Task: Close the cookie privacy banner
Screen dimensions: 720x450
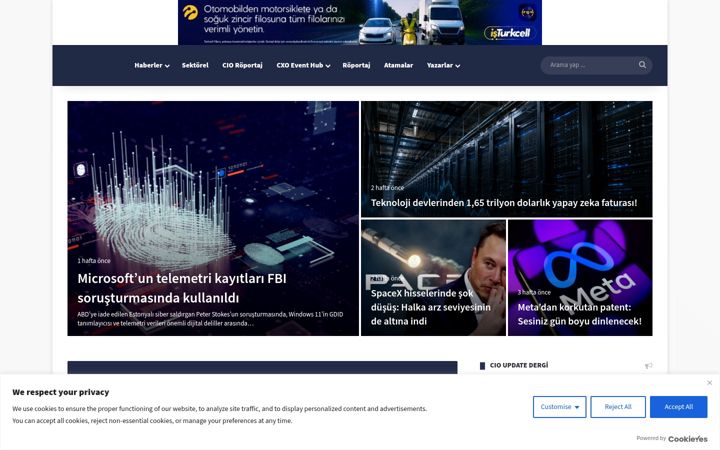Action: coord(709,382)
